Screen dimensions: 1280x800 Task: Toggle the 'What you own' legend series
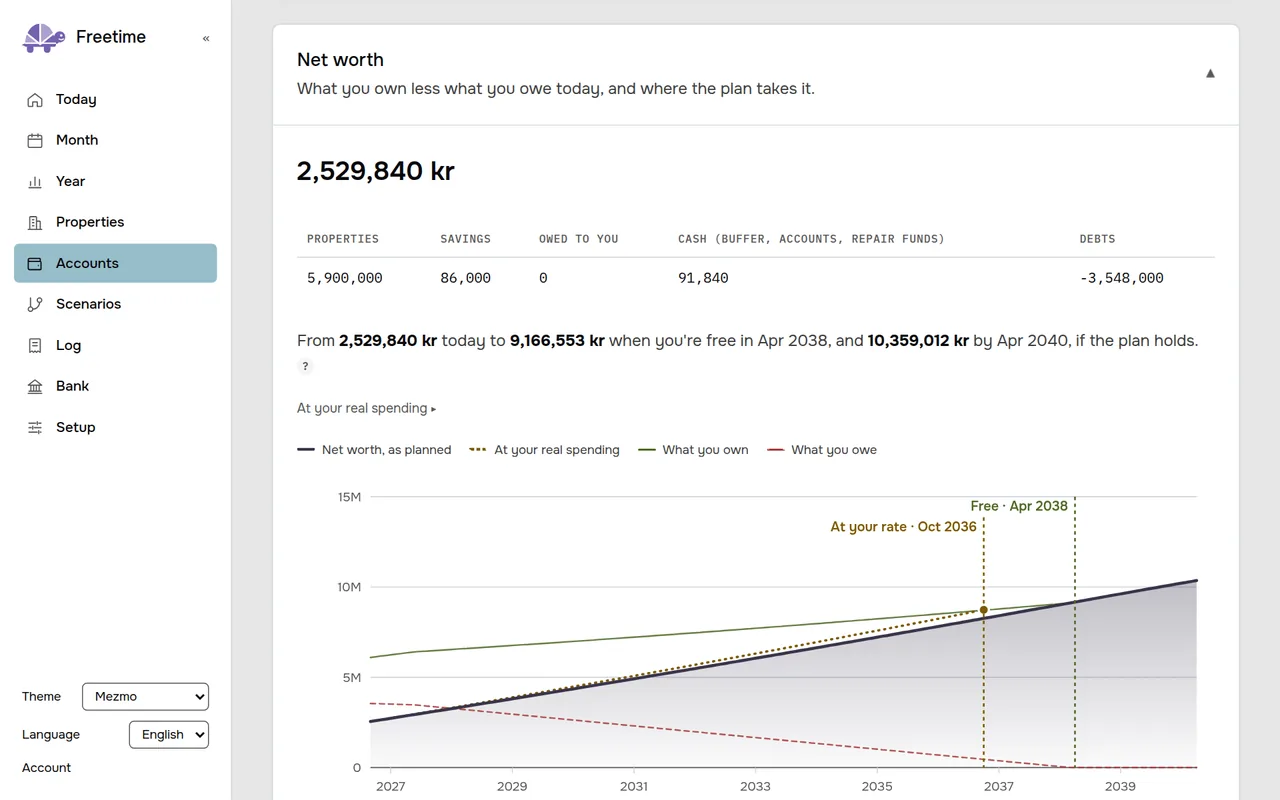click(693, 450)
